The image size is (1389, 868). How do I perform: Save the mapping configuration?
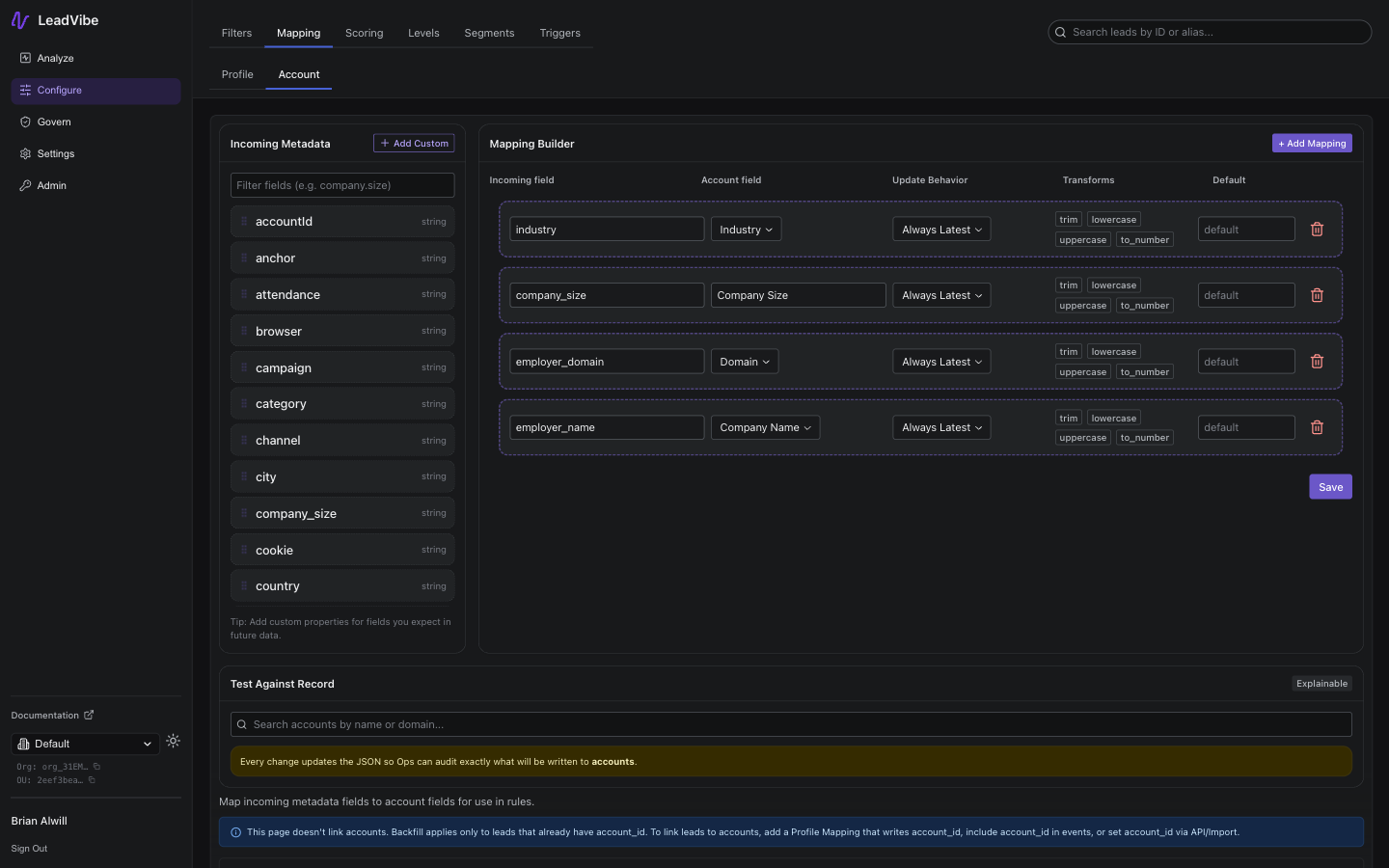coord(1330,487)
